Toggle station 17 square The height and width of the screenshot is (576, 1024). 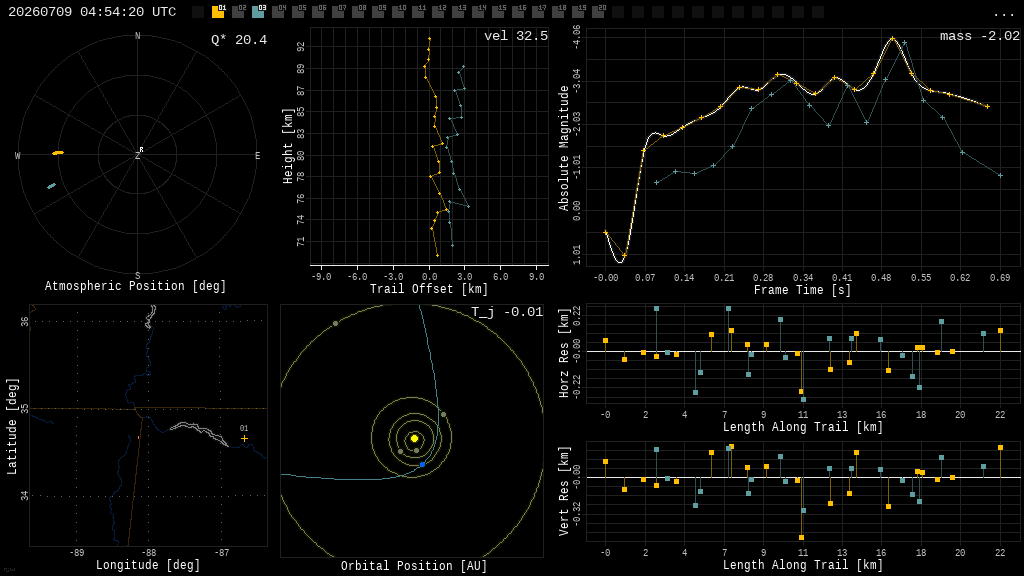click(x=538, y=12)
